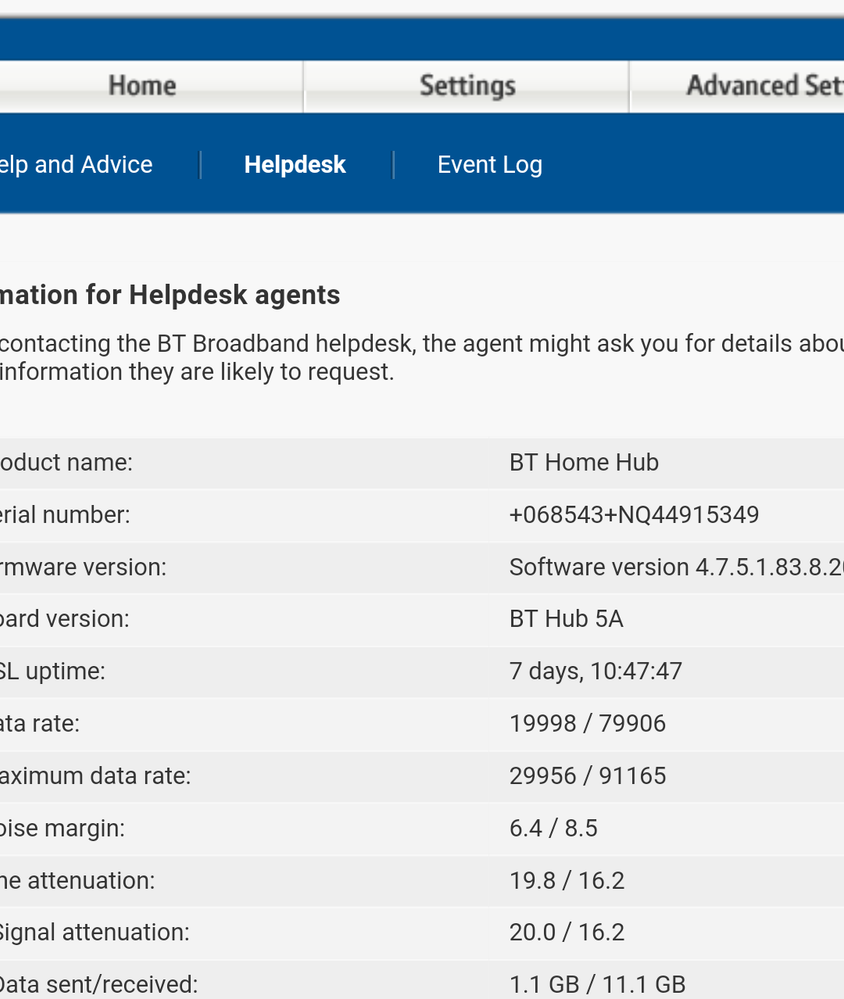
Task: Select signal attenuation value 20.0 / 16.2
Action: coord(567,932)
